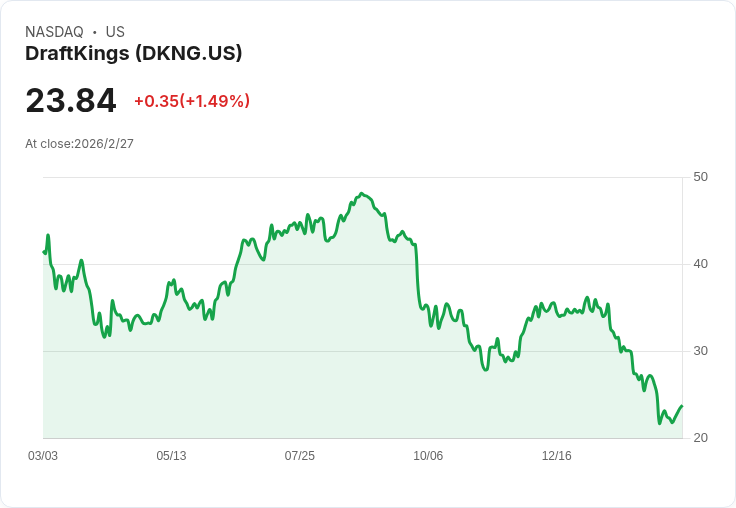Select the 07/25 date axis label
Screen dimensions: 736x508
[x=299, y=456]
